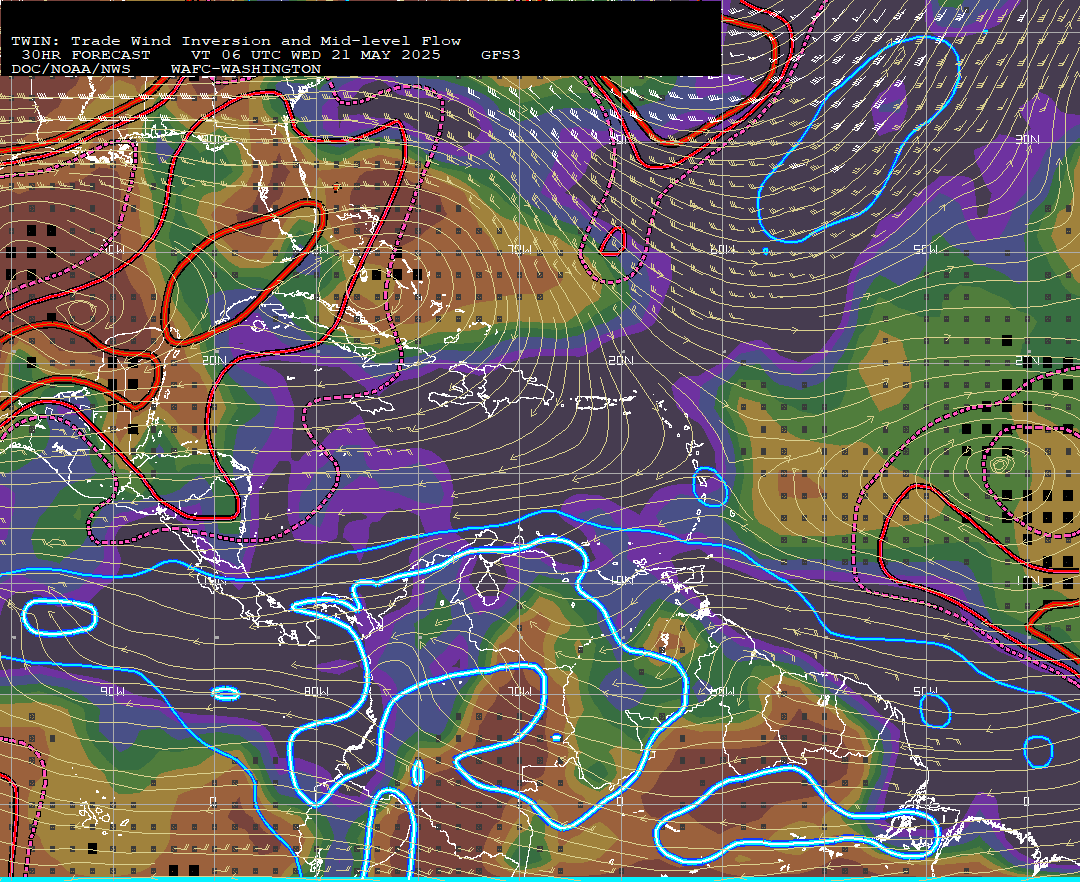Click the '20N' label north of Puerto Rico

[621, 360]
